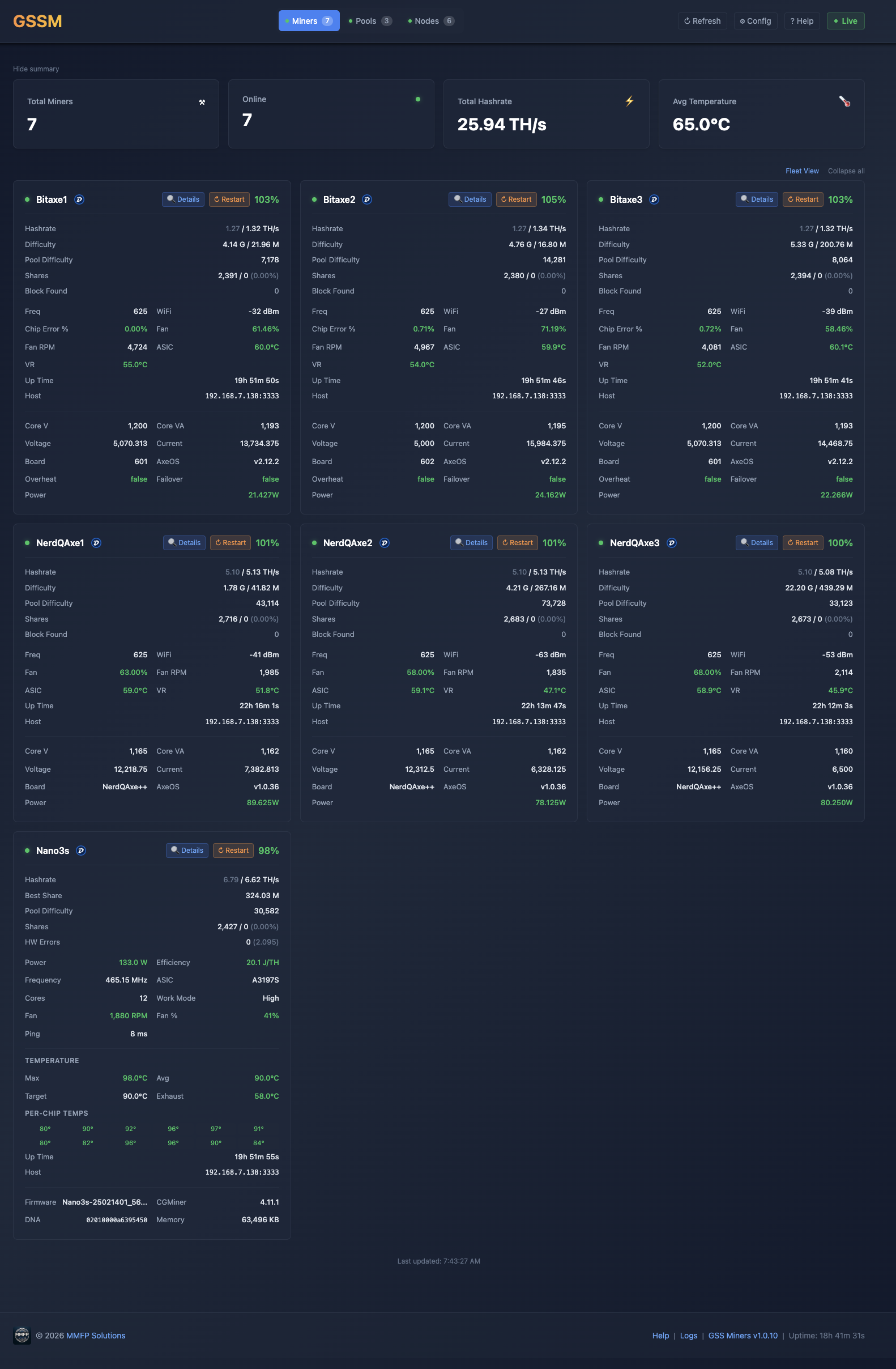Open the footer Help link
Viewport: 896px width, 1369px height.
(x=660, y=1336)
